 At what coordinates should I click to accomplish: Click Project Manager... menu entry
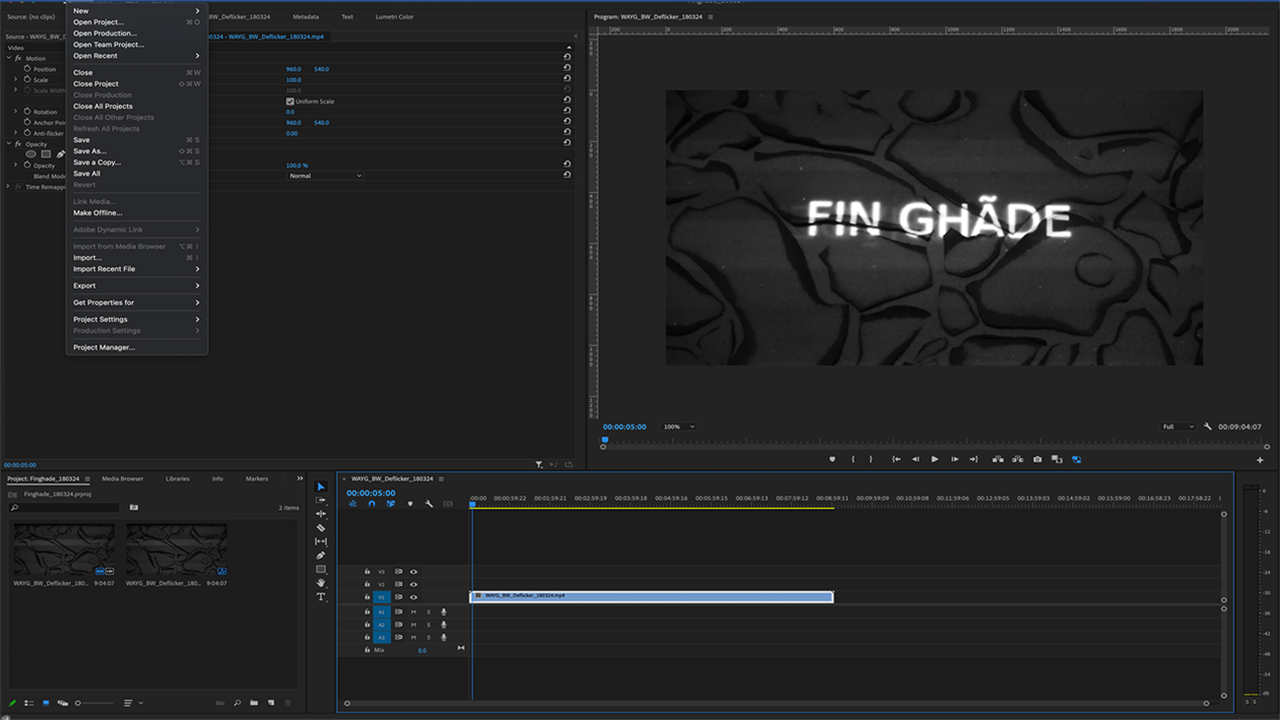click(x=103, y=347)
